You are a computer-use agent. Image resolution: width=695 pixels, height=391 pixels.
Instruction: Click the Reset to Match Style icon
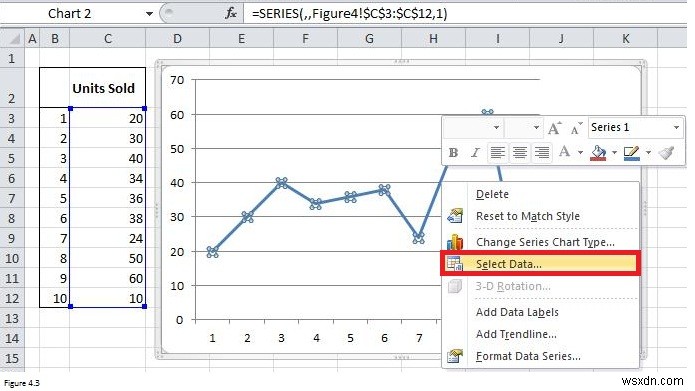(x=455, y=216)
